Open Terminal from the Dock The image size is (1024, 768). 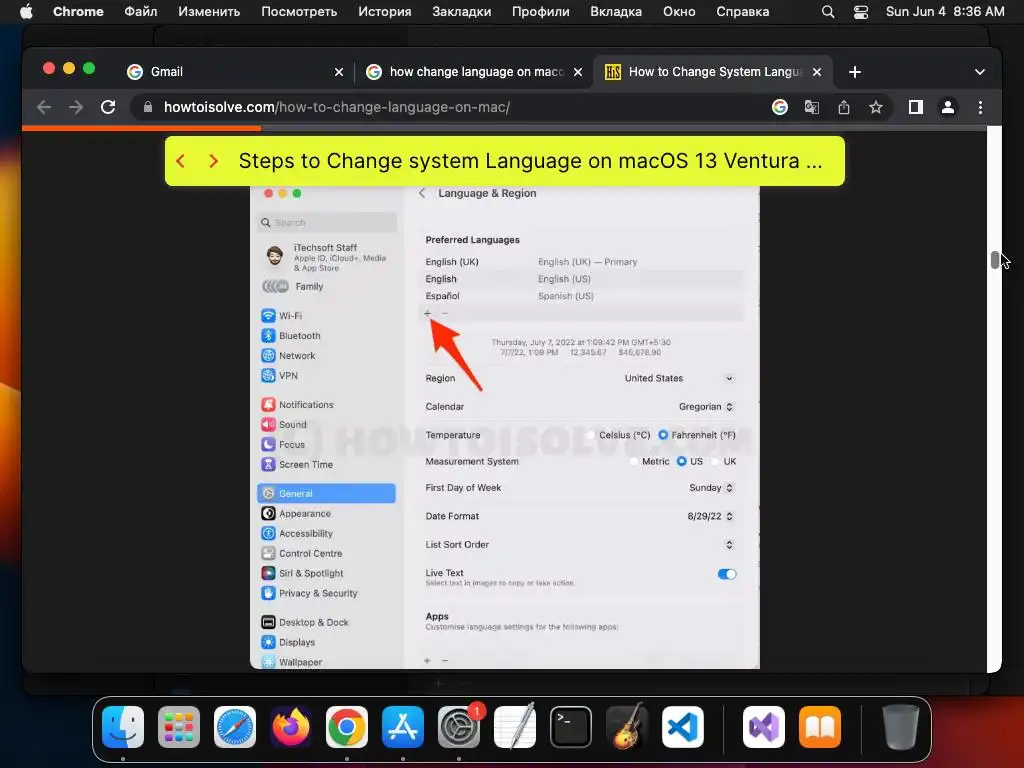coord(571,727)
